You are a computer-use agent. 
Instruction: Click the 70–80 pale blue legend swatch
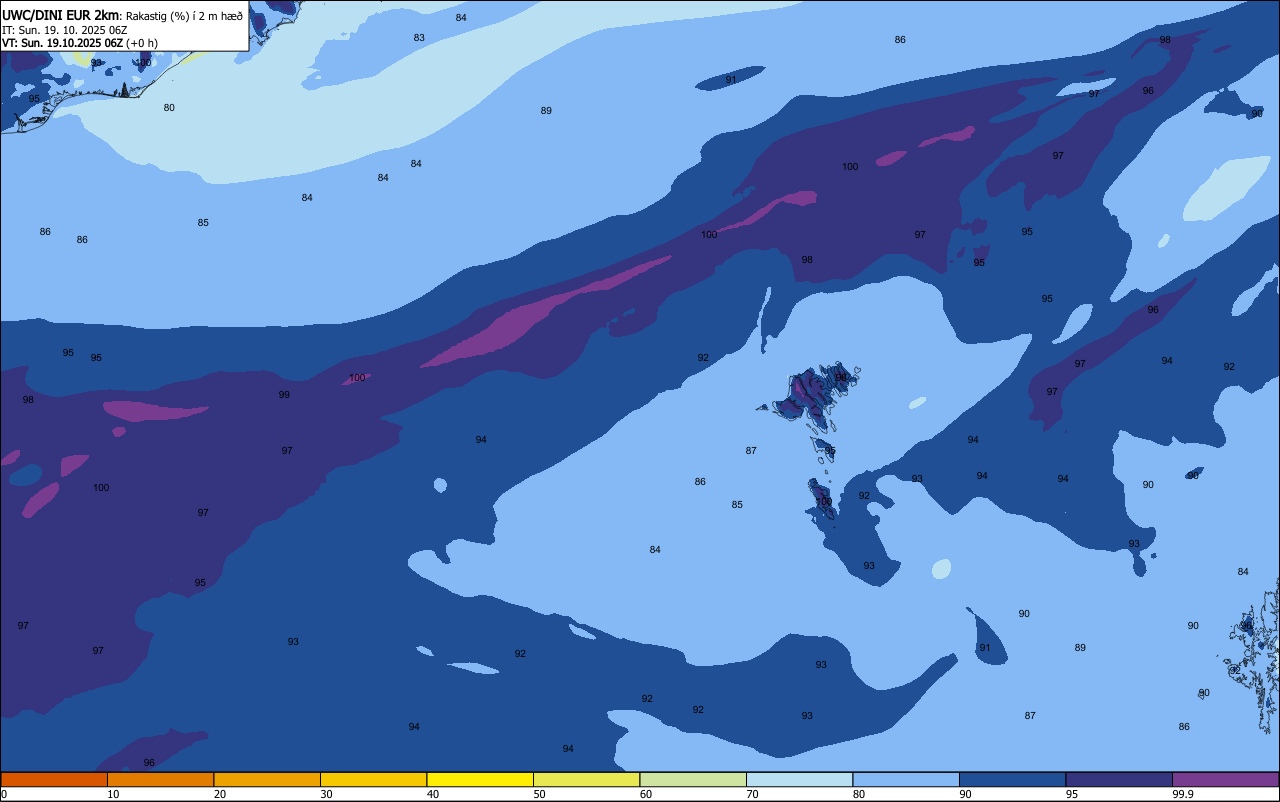799,779
